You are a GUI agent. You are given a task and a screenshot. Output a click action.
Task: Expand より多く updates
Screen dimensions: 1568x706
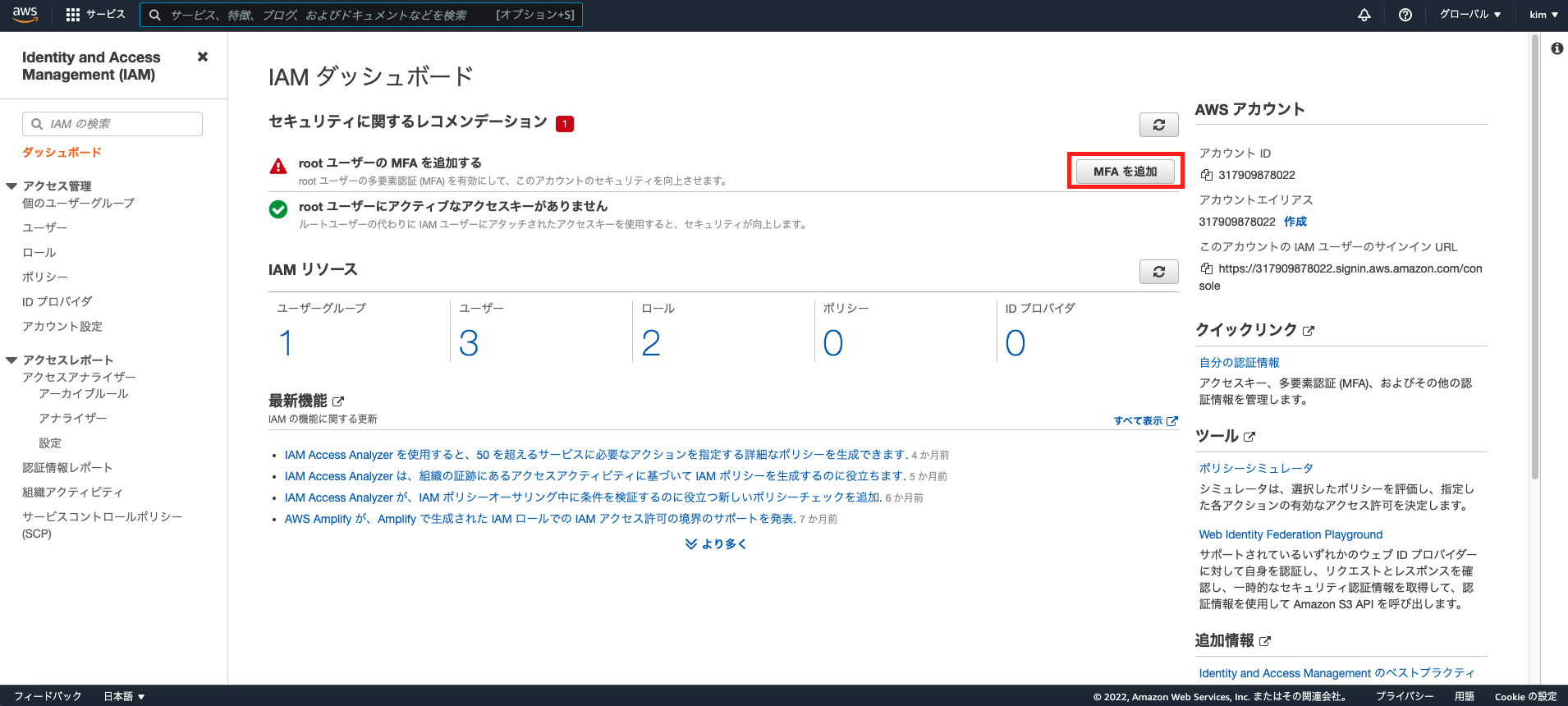point(716,543)
